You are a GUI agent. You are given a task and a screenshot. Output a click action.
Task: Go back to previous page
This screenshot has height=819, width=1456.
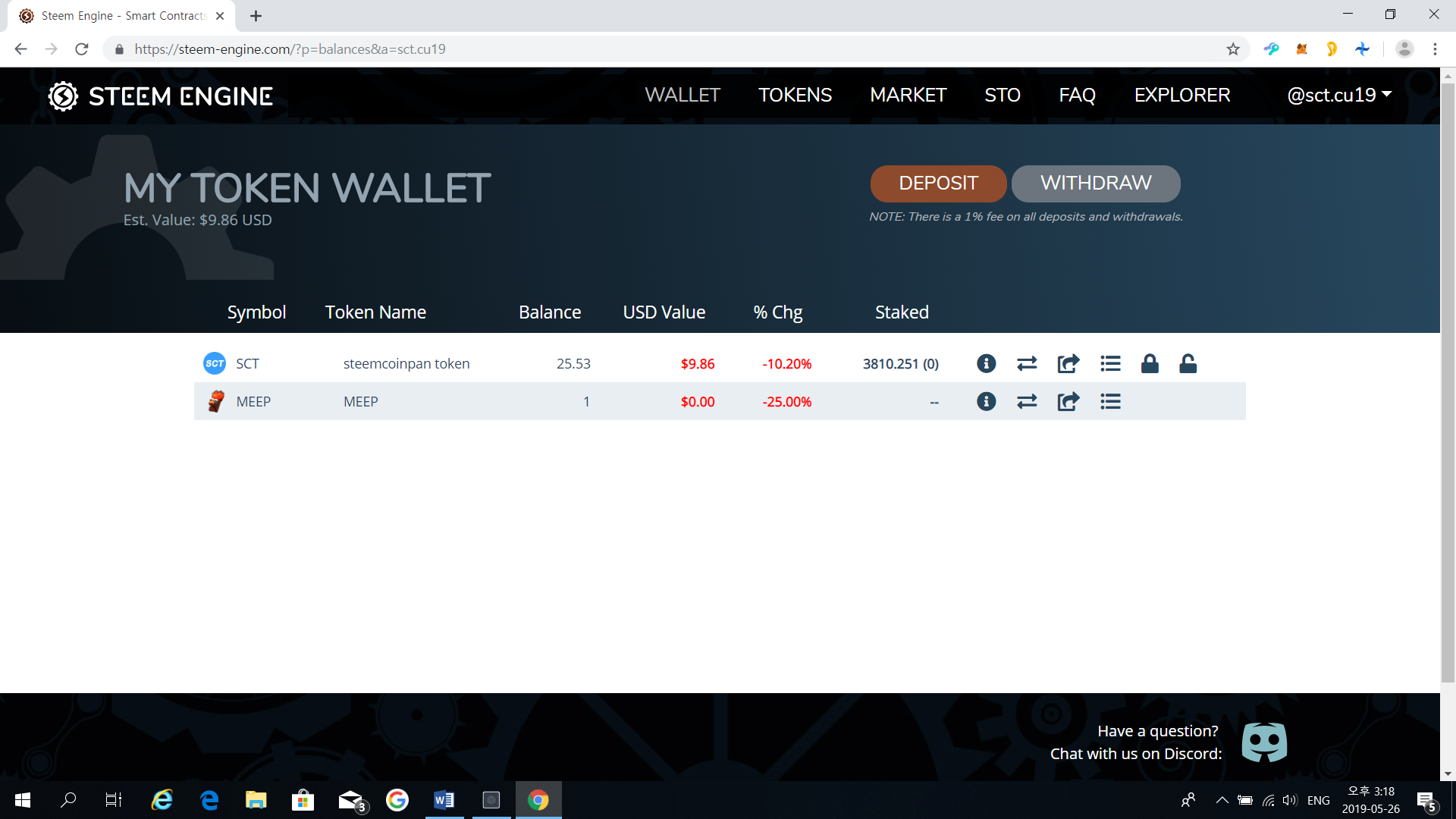[x=21, y=49]
